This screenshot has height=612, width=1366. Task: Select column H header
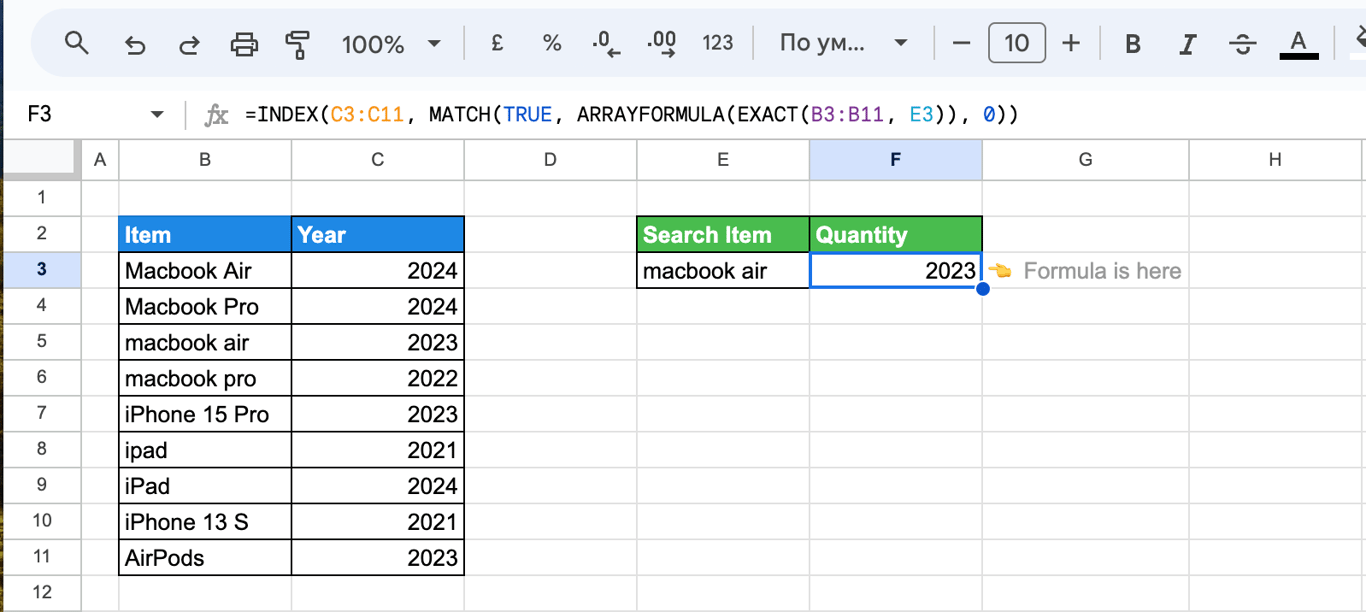pyautogui.click(x=1275, y=160)
